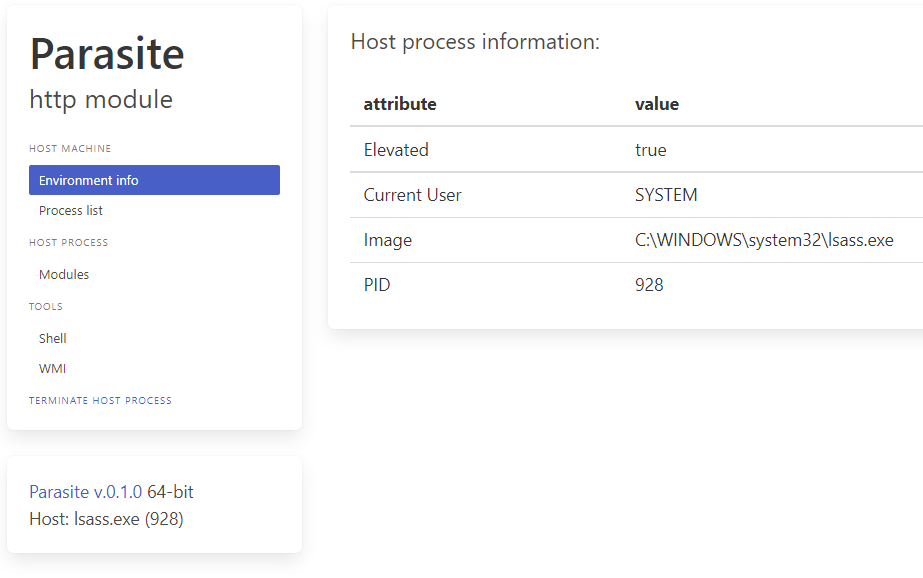
Task: Click the 'http module' subtitle
Action: click(x=101, y=100)
